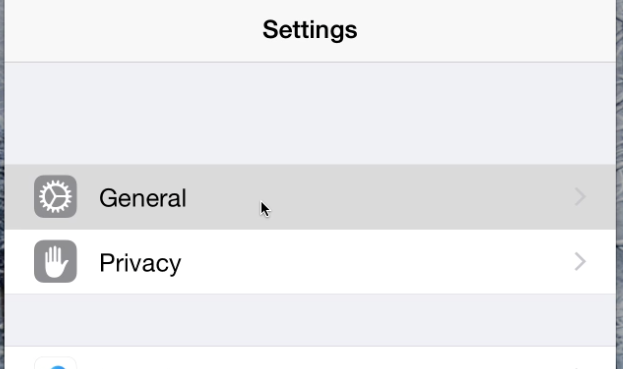Click the separator line under Settings header
The width and height of the screenshot is (623, 369).
pyautogui.click(x=310, y=62)
